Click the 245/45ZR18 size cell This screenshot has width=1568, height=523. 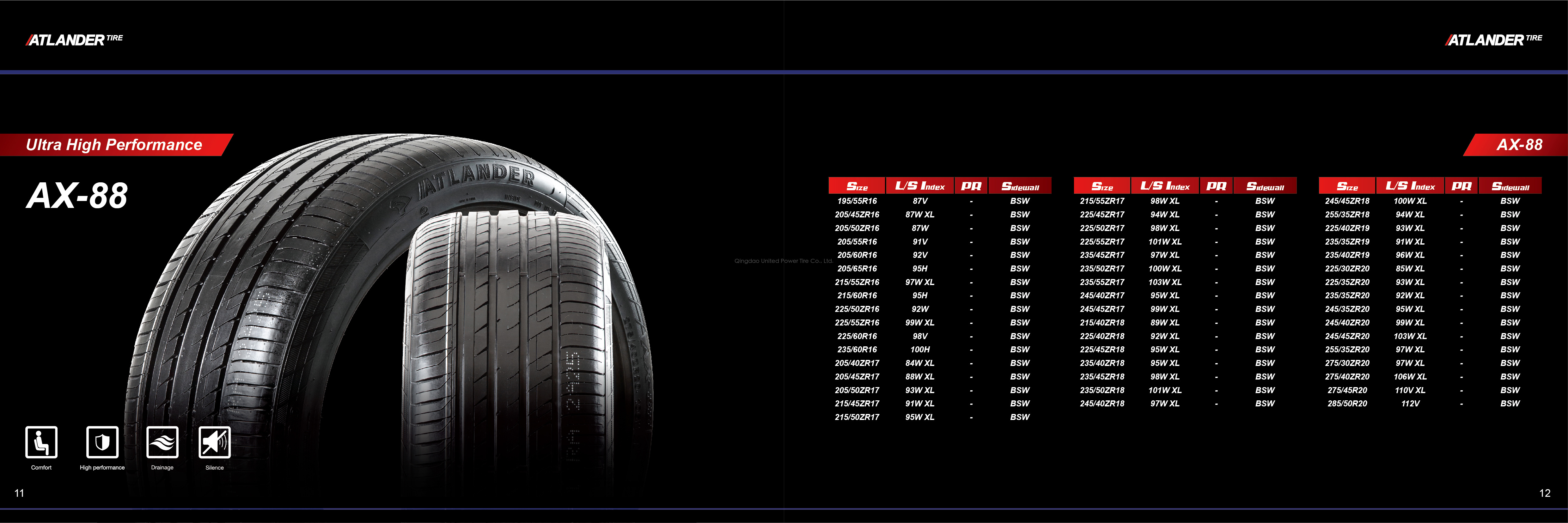point(1347,201)
